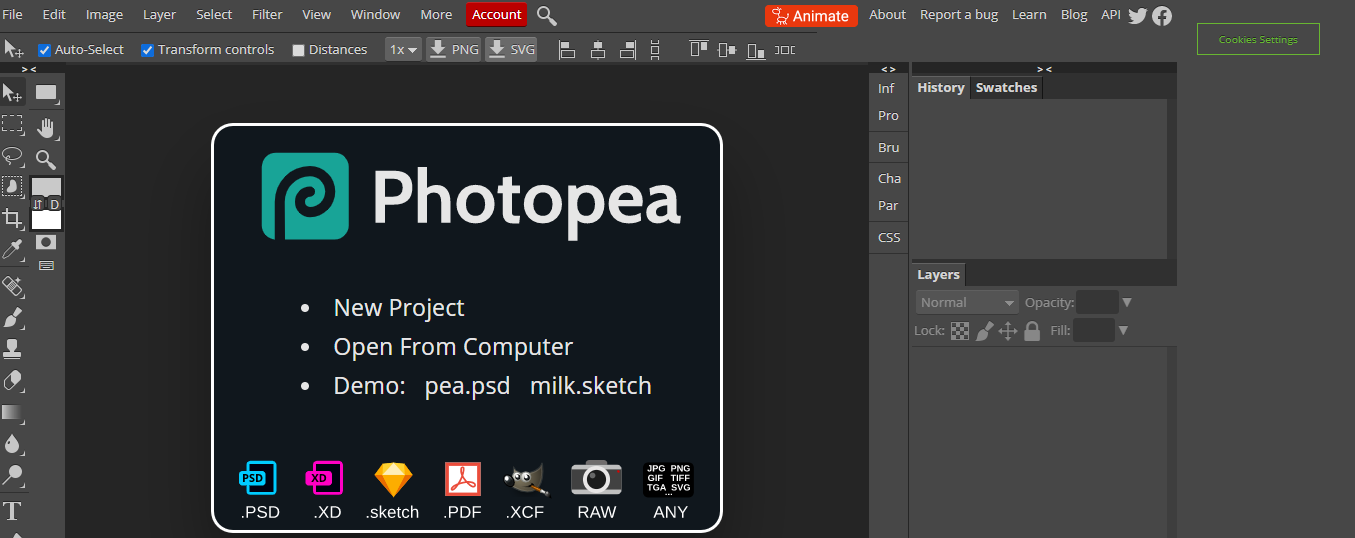Toggle lock all padlock icon

tap(1032, 331)
